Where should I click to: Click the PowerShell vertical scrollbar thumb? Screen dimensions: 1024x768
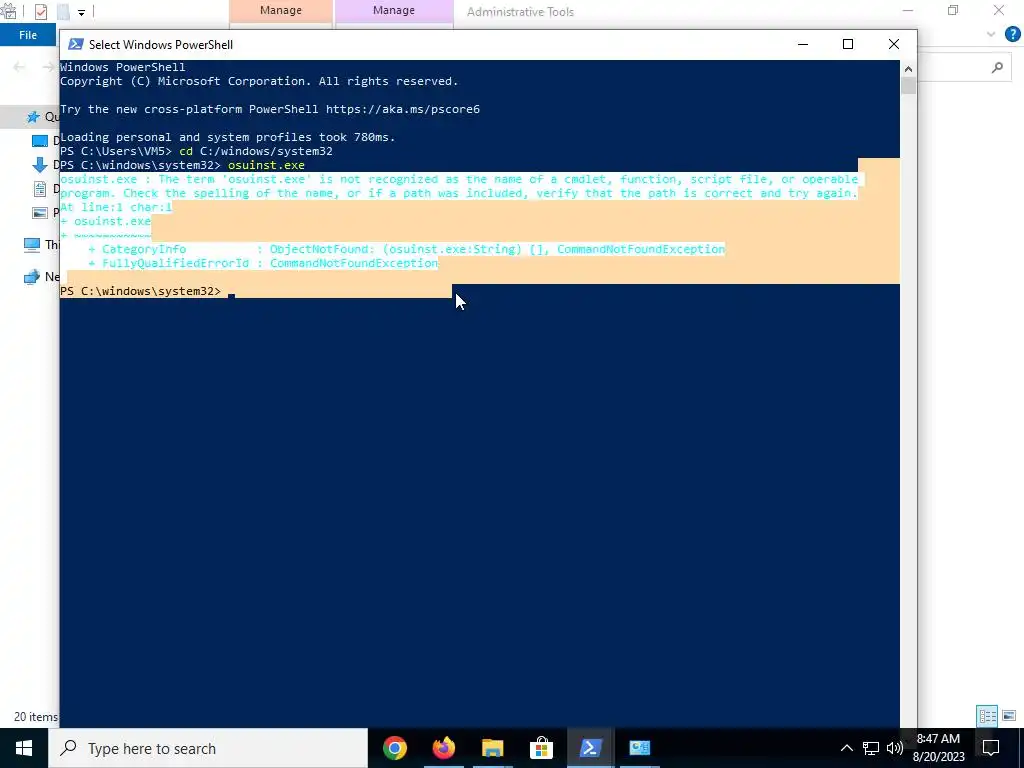[x=908, y=86]
